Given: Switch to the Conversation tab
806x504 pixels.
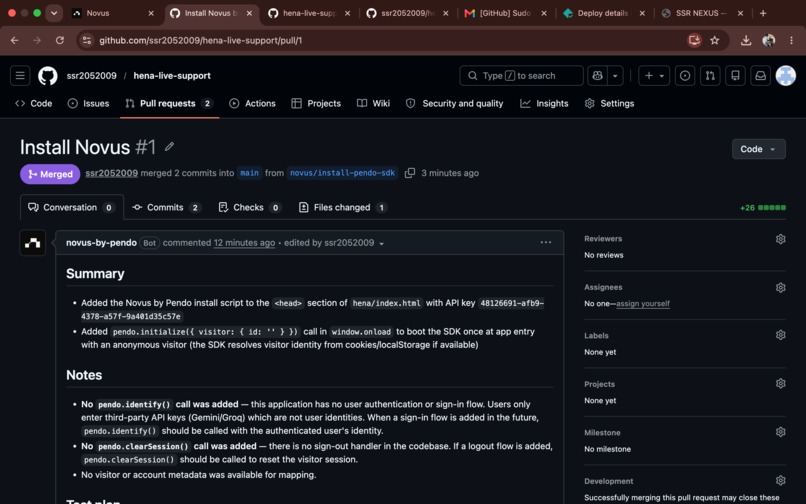Looking at the screenshot, I should coord(71,207).
